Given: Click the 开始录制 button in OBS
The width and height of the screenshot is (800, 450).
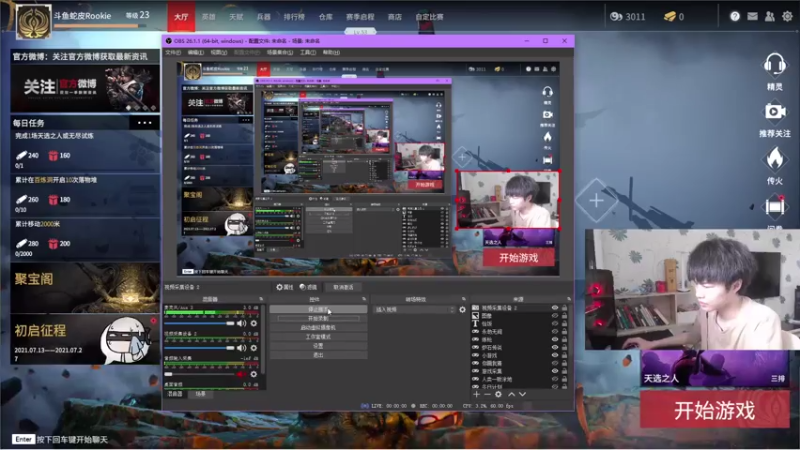Looking at the screenshot, I should tap(318, 318).
